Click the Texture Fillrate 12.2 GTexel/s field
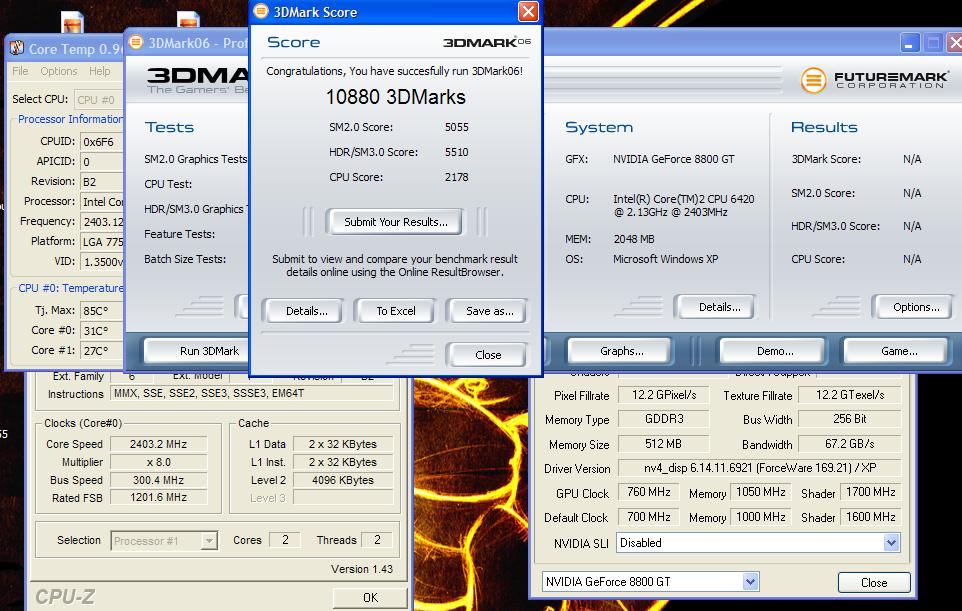 (850, 395)
